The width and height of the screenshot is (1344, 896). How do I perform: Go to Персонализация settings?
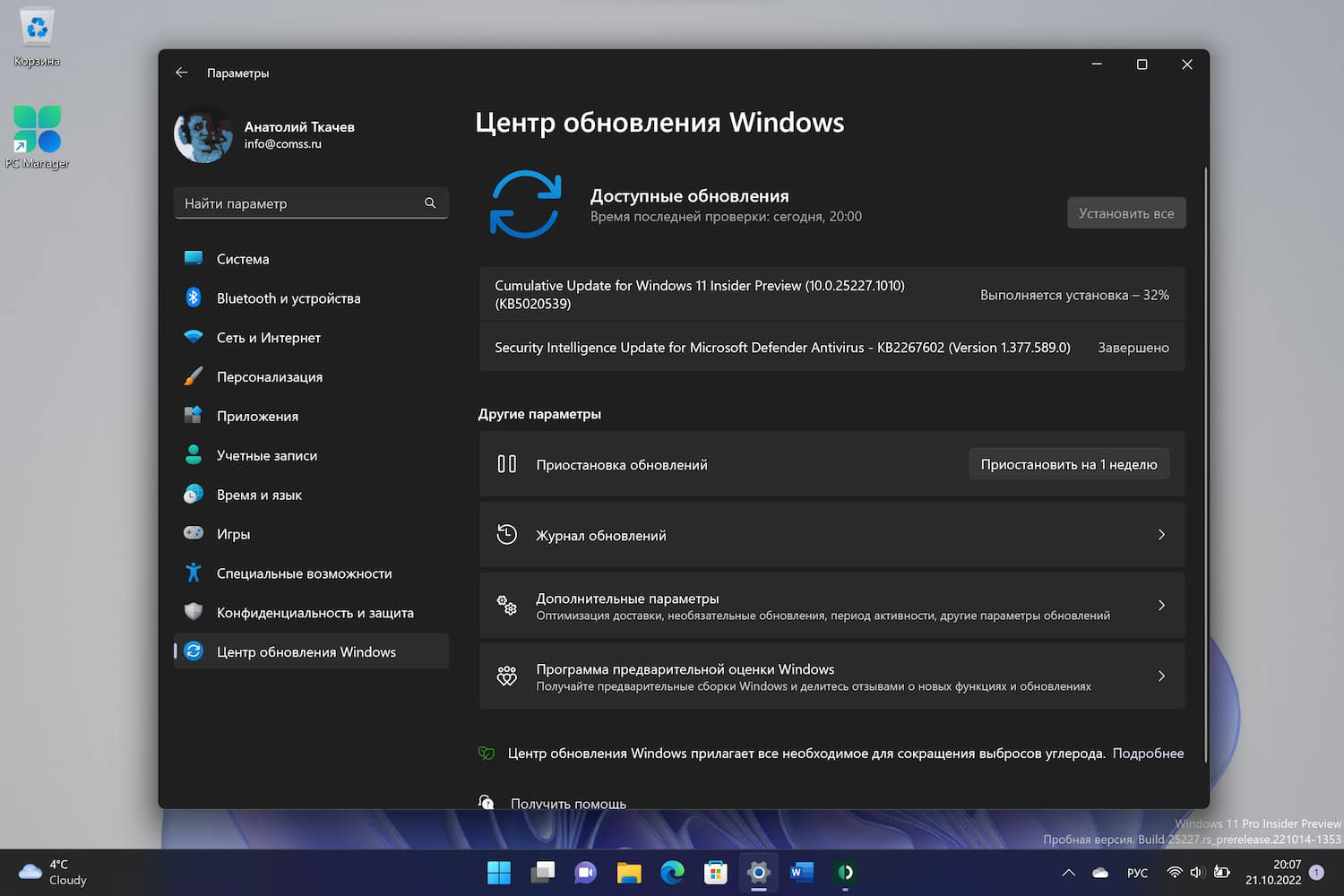tap(311, 377)
